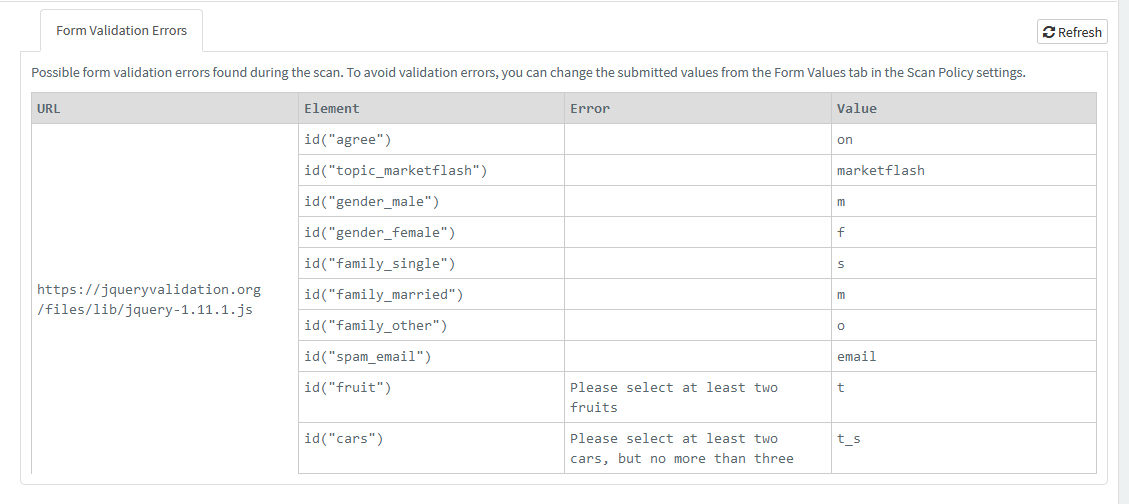Viewport: 1129px width, 504px height.
Task: Click the URL column header
Action: point(49,108)
